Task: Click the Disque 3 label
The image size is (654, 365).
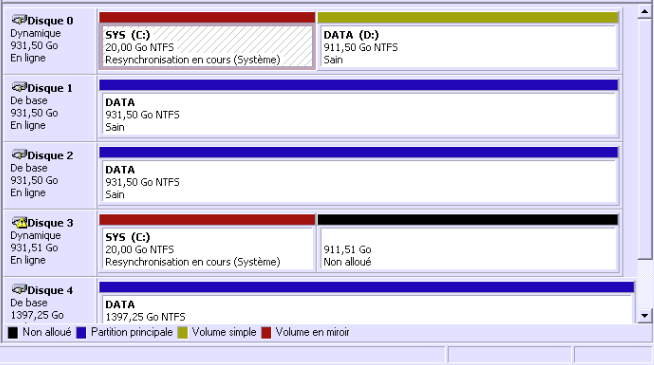Action: [x=50, y=223]
